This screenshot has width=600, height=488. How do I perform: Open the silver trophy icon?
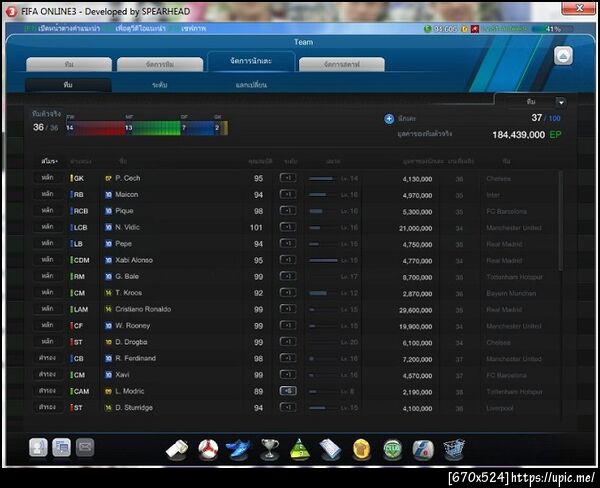point(269,449)
